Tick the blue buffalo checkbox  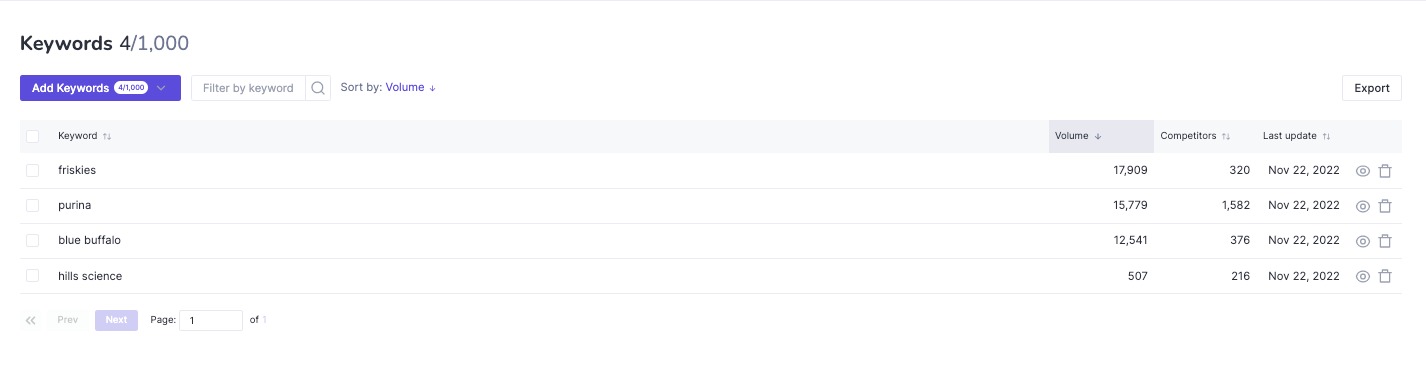pyautogui.click(x=33, y=241)
